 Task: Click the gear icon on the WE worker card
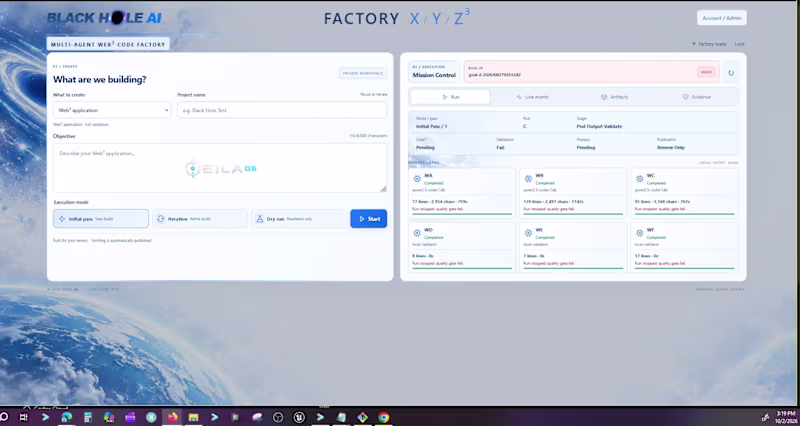pyautogui.click(x=528, y=233)
